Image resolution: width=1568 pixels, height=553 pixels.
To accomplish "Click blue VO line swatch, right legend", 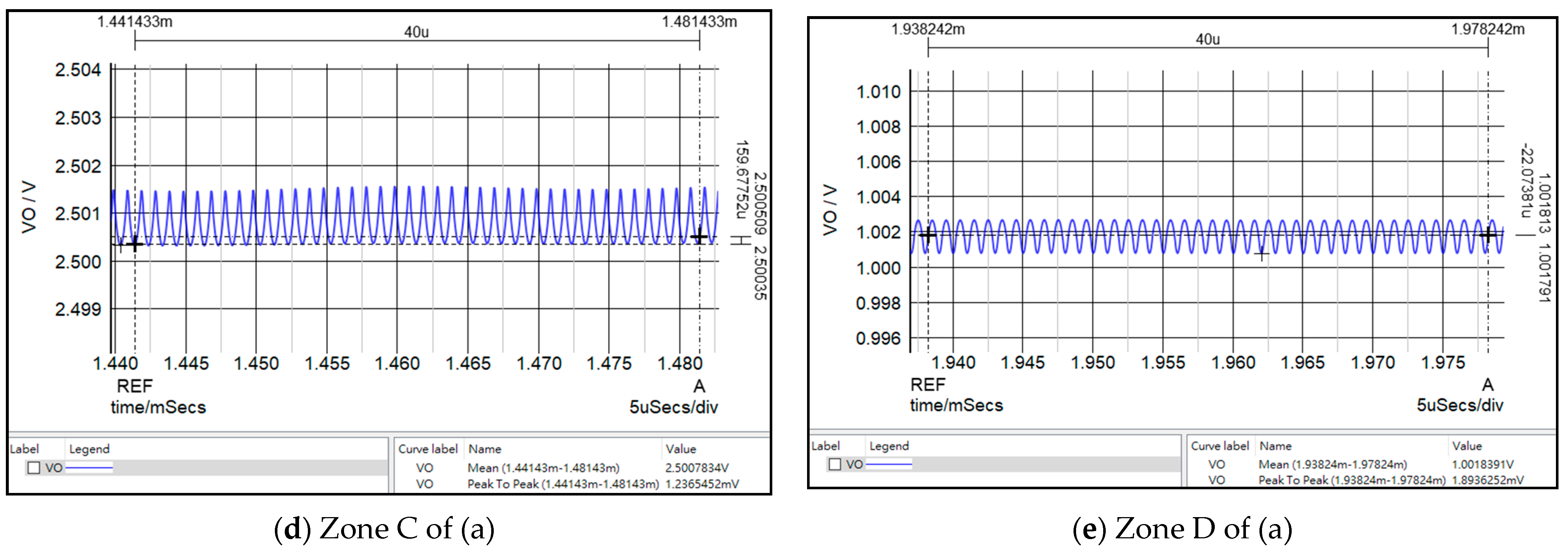I will [889, 464].
